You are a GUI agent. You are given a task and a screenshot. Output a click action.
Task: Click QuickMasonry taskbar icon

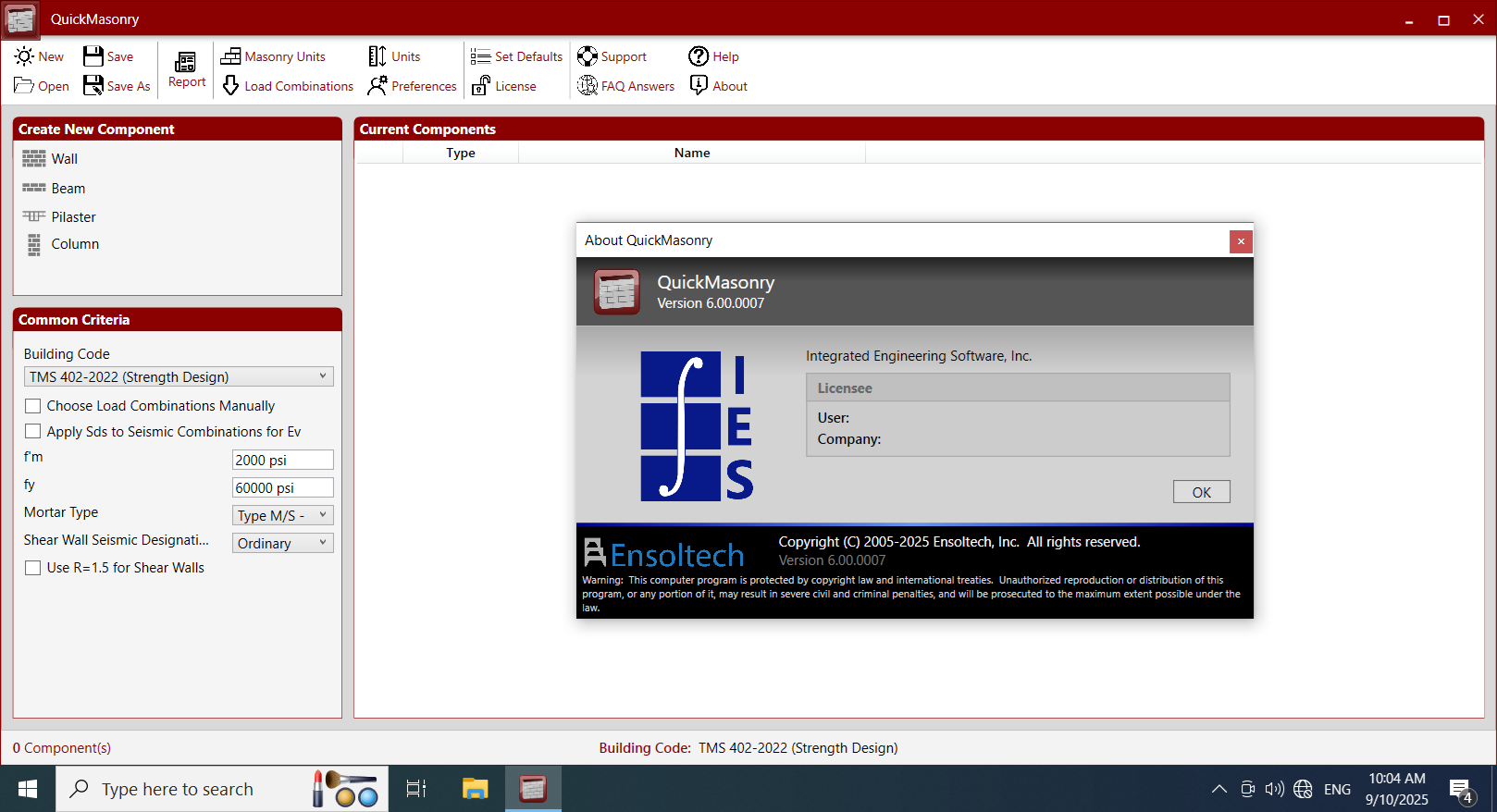point(533,789)
